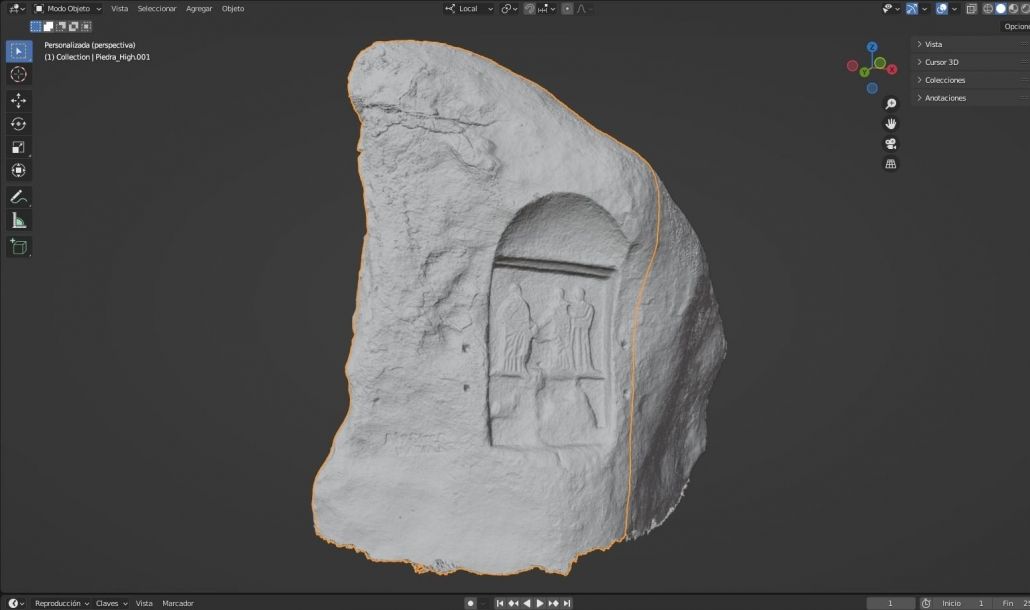Open editor type dropdown
Viewport: 1030px width, 610px height.
[x=16, y=9]
